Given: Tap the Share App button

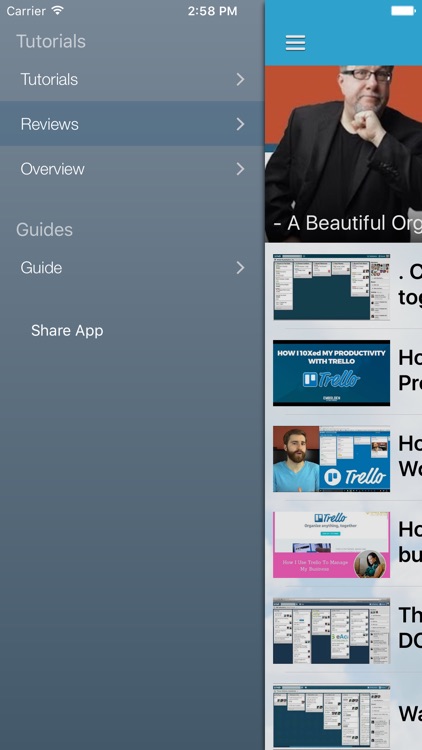Looking at the screenshot, I should click(67, 331).
